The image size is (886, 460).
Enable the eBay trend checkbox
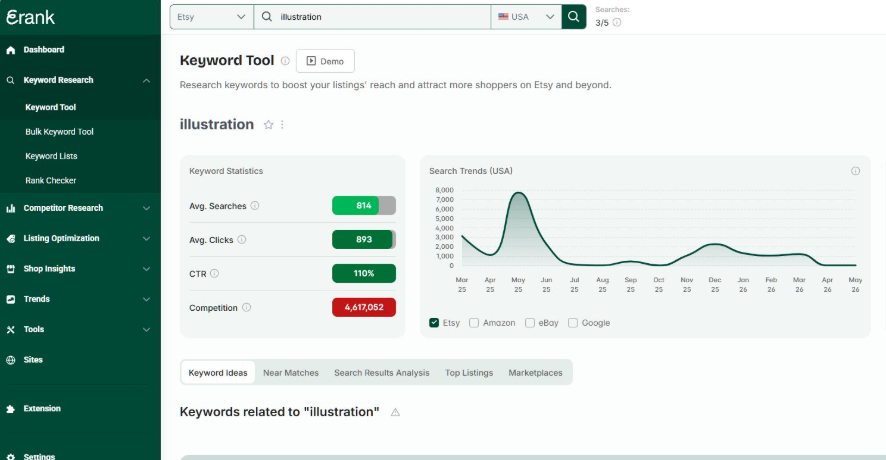coord(529,323)
